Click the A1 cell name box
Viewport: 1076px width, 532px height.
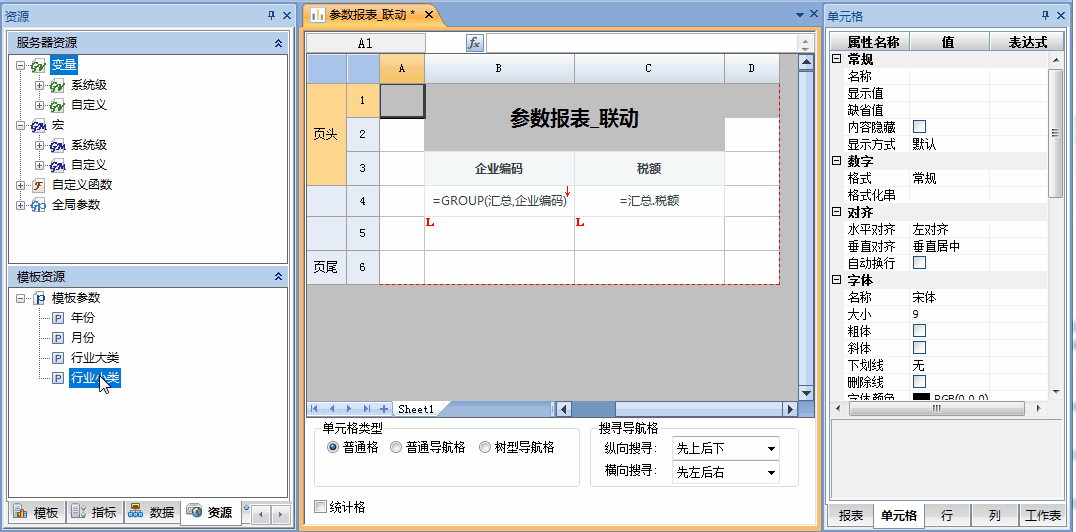[365, 43]
